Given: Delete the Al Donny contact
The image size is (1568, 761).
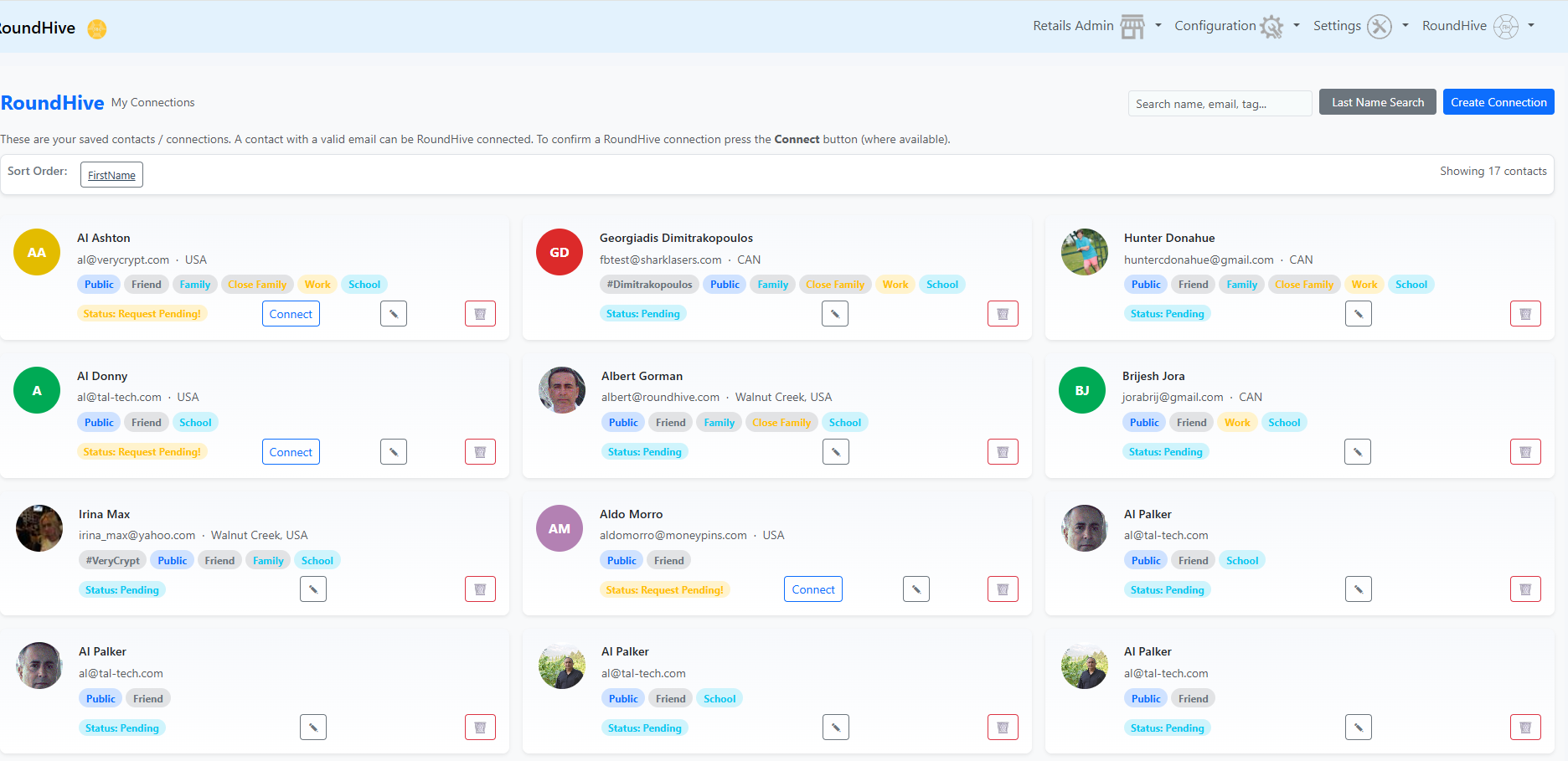Looking at the screenshot, I should (480, 452).
